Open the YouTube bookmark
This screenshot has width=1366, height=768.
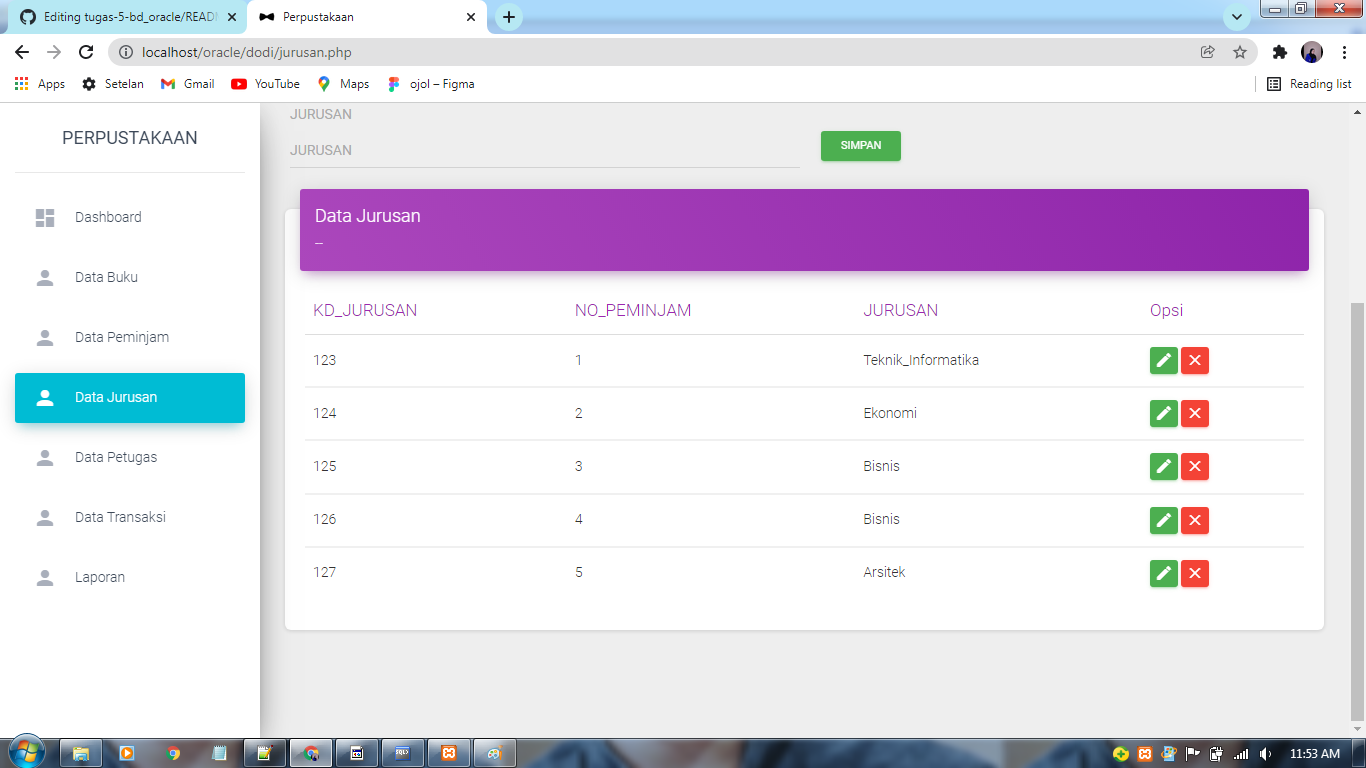(264, 84)
